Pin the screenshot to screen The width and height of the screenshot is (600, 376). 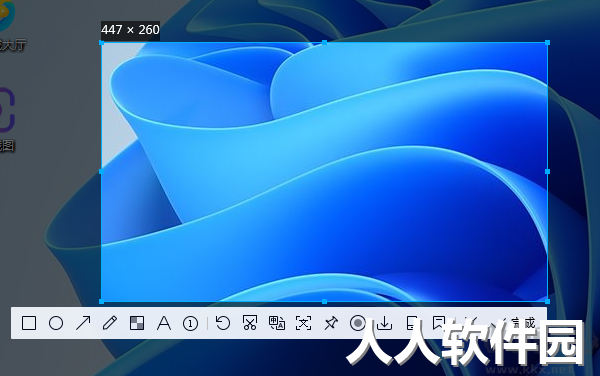[x=331, y=323]
